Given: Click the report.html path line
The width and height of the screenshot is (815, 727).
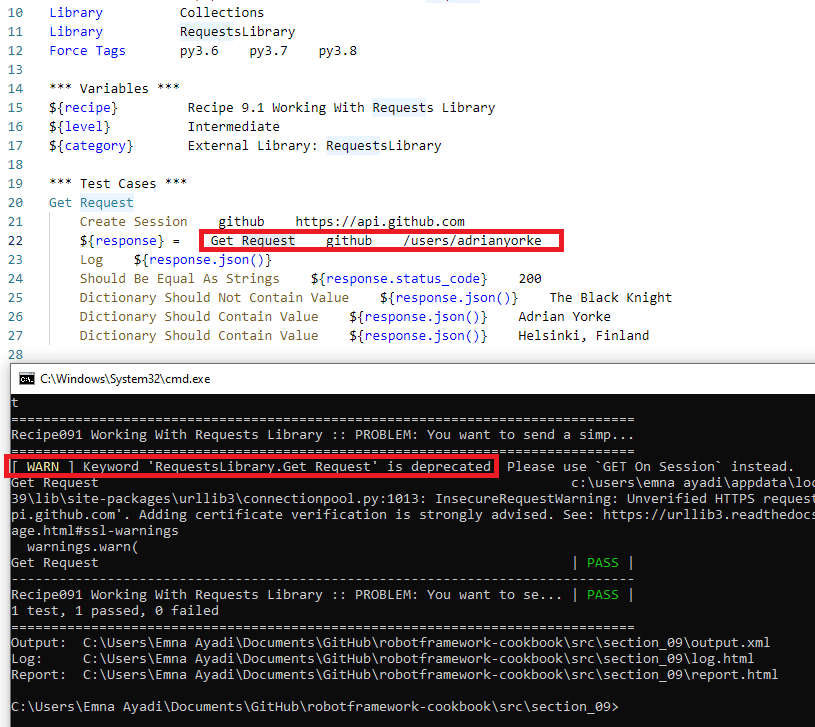Looking at the screenshot, I should click(x=395, y=675).
